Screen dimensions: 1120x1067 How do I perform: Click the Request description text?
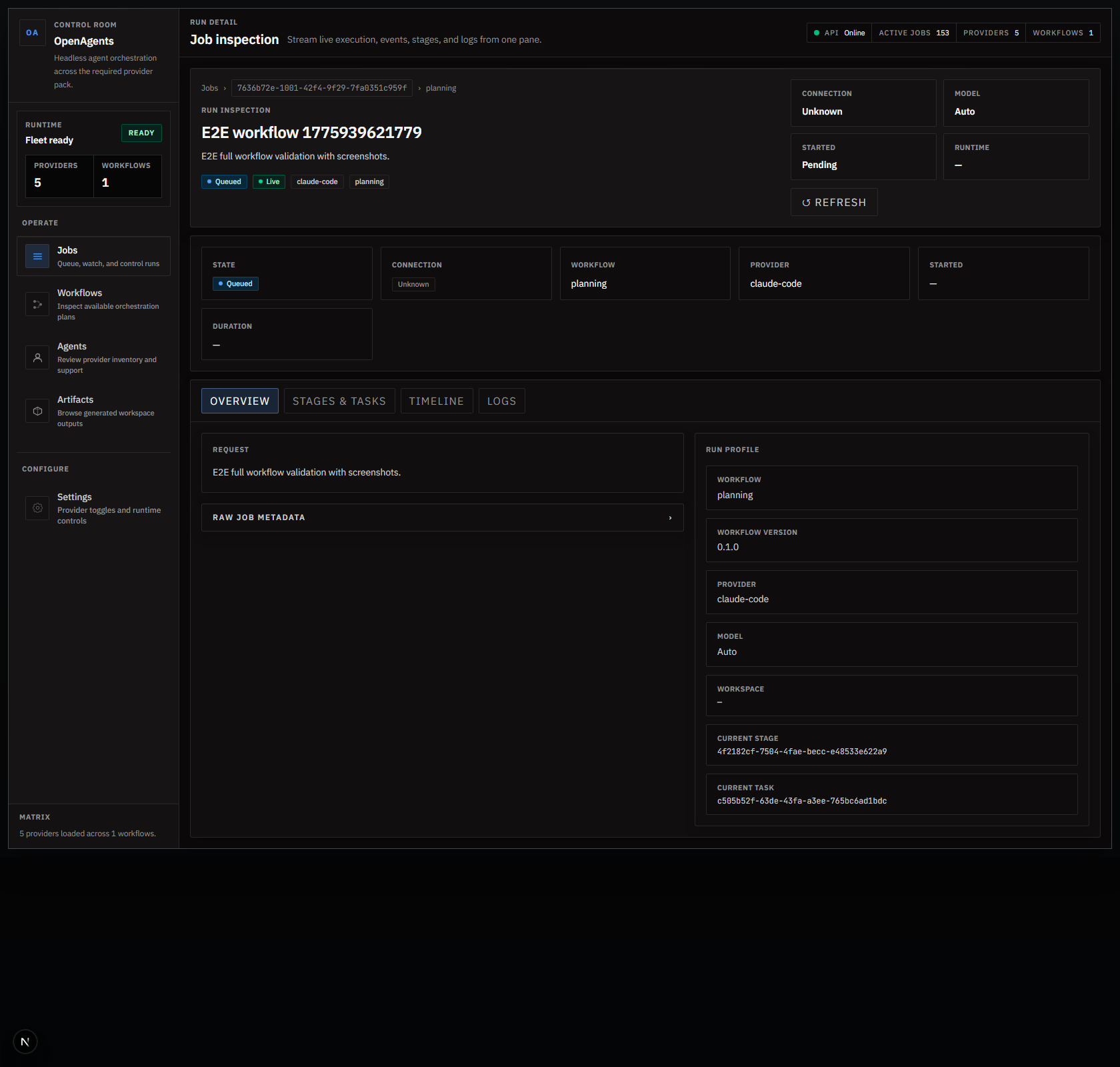[x=307, y=472]
